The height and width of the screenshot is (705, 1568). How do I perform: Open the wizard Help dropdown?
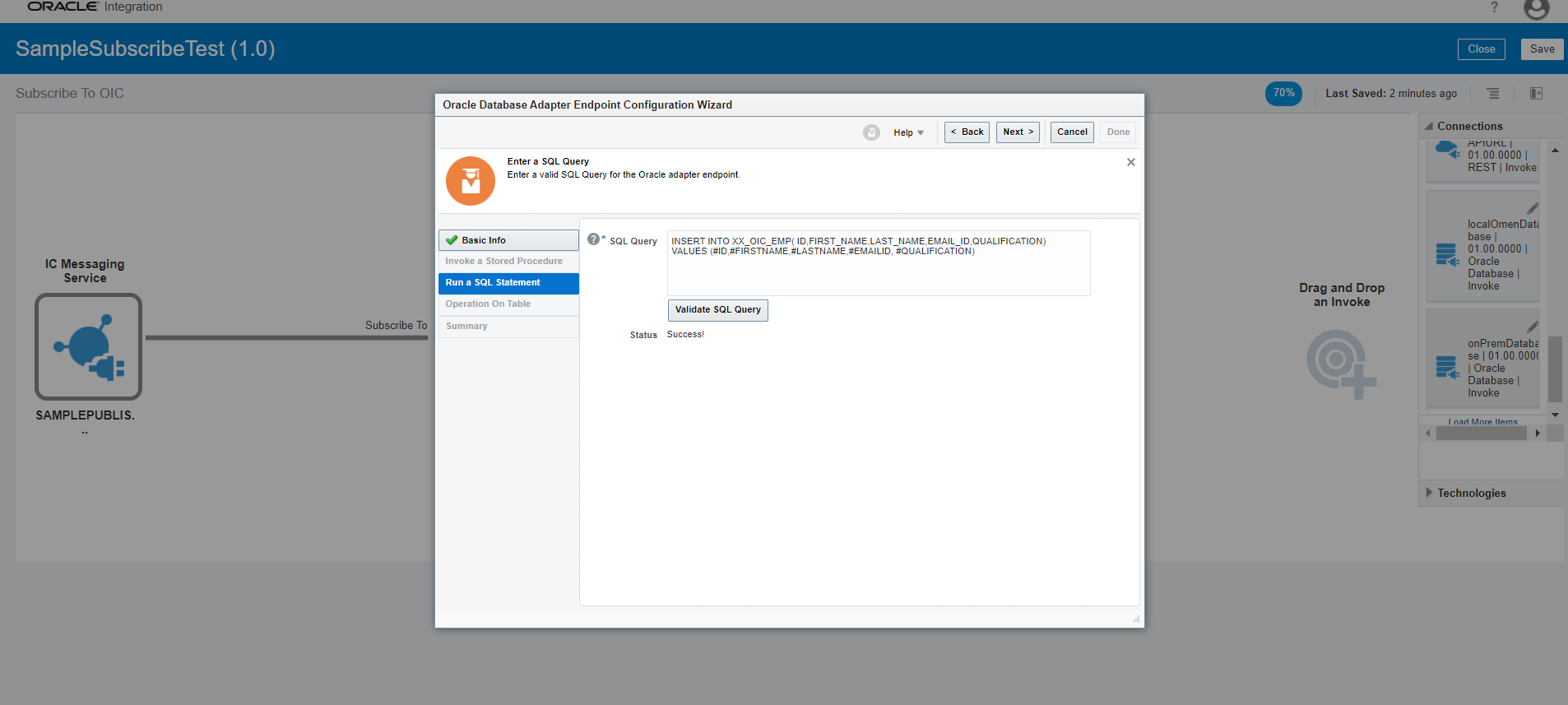(908, 132)
